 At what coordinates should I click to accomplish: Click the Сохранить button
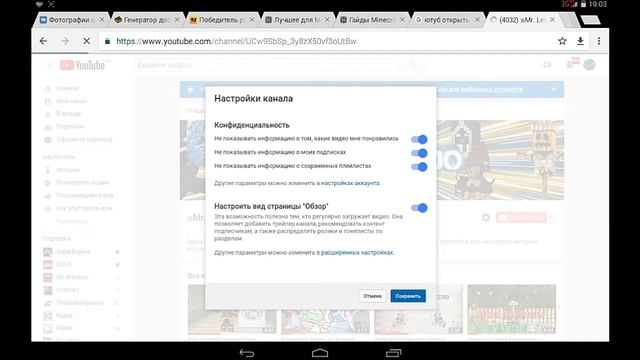click(408, 296)
